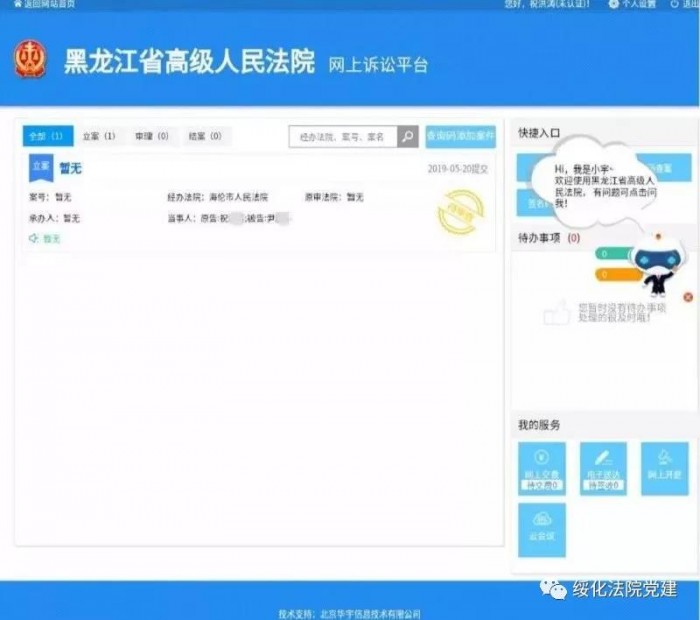Click the 退出 power icon
The height and width of the screenshot is (620, 700).
click(x=674, y=4)
